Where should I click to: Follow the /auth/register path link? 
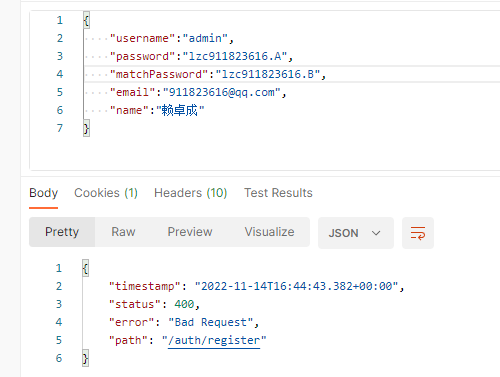coord(214,340)
